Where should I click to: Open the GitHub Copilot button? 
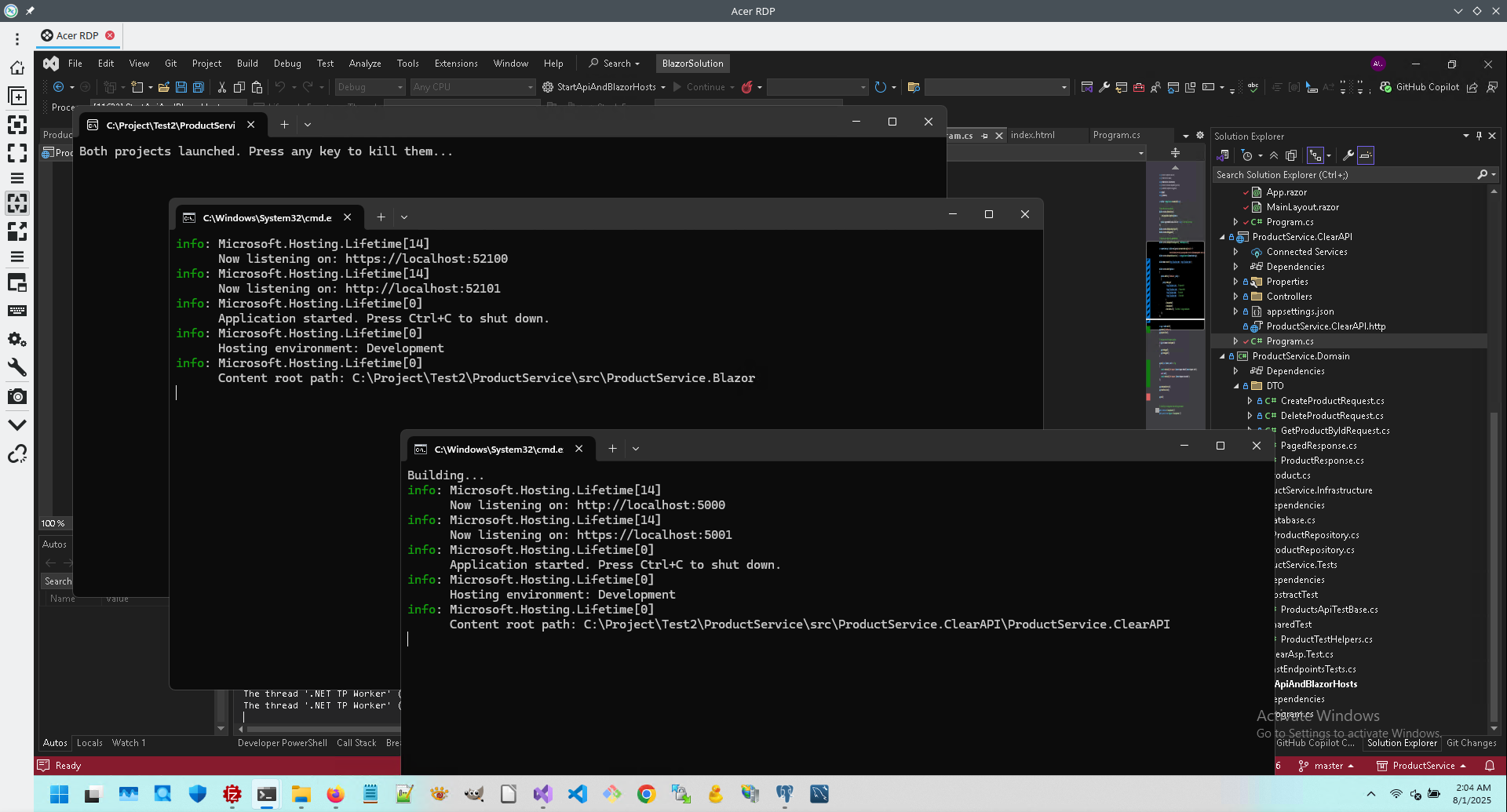coord(1419,87)
